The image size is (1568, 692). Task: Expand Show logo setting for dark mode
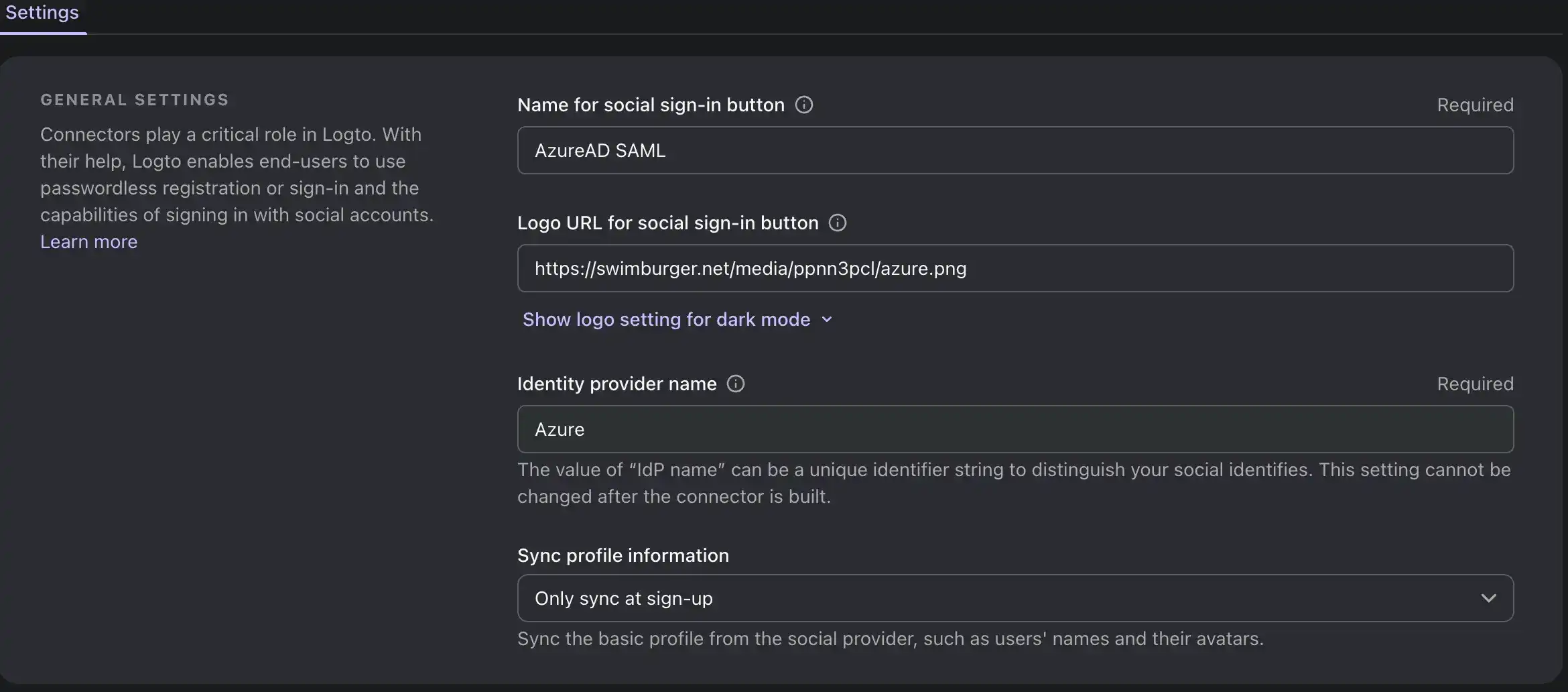[666, 320]
